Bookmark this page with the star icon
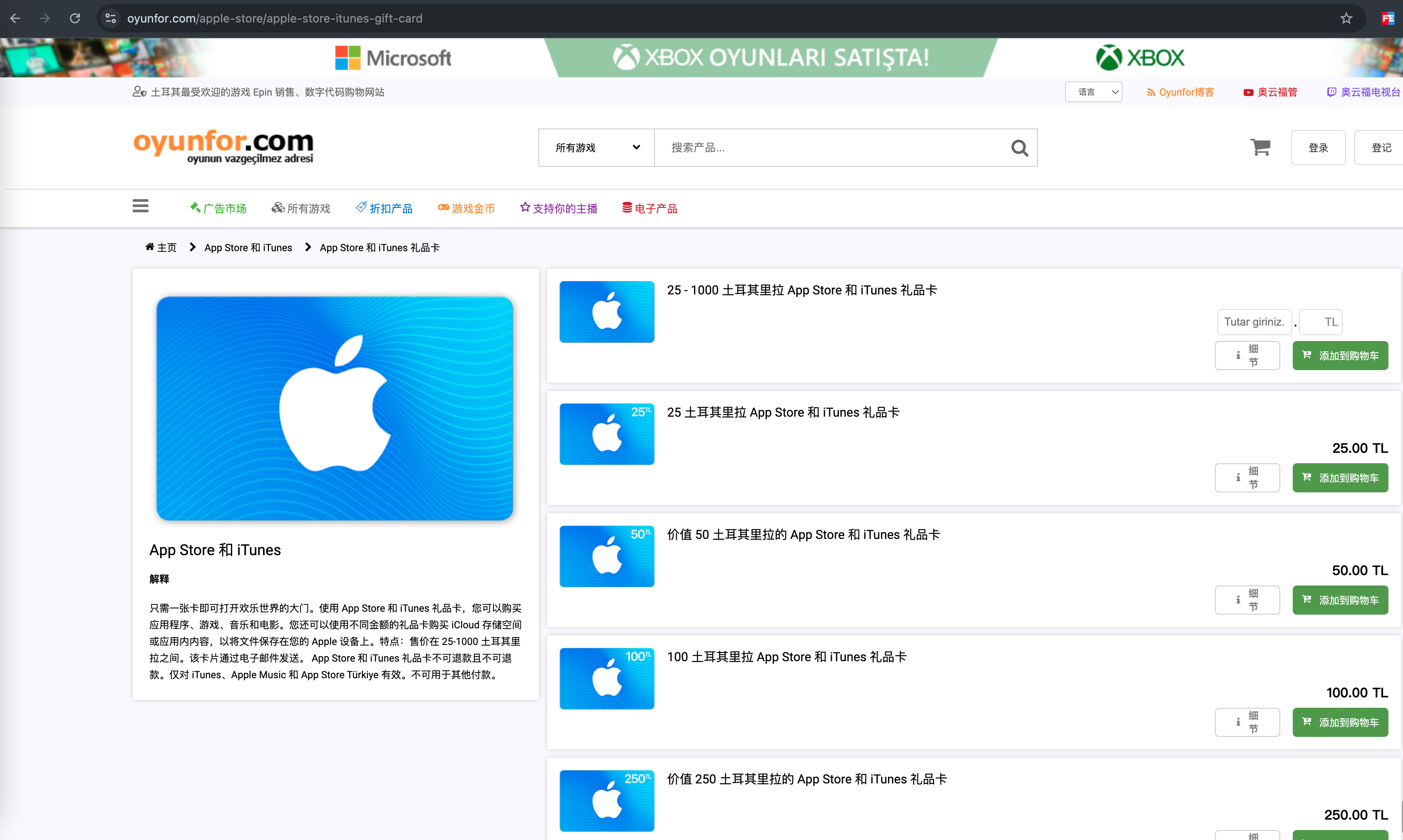This screenshot has width=1403, height=840. [x=1346, y=18]
